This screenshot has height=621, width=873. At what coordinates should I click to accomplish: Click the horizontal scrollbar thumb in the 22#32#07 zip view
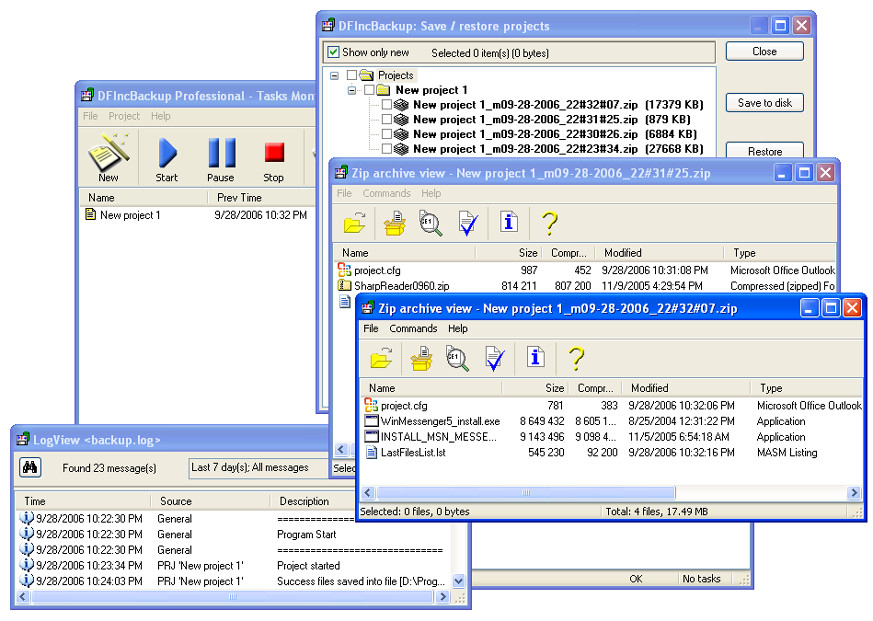(526, 492)
